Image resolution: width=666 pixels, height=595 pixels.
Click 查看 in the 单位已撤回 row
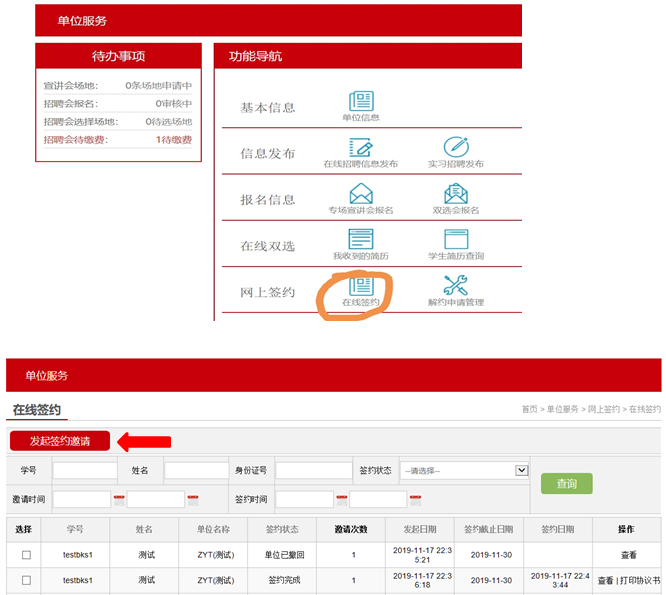(x=629, y=555)
